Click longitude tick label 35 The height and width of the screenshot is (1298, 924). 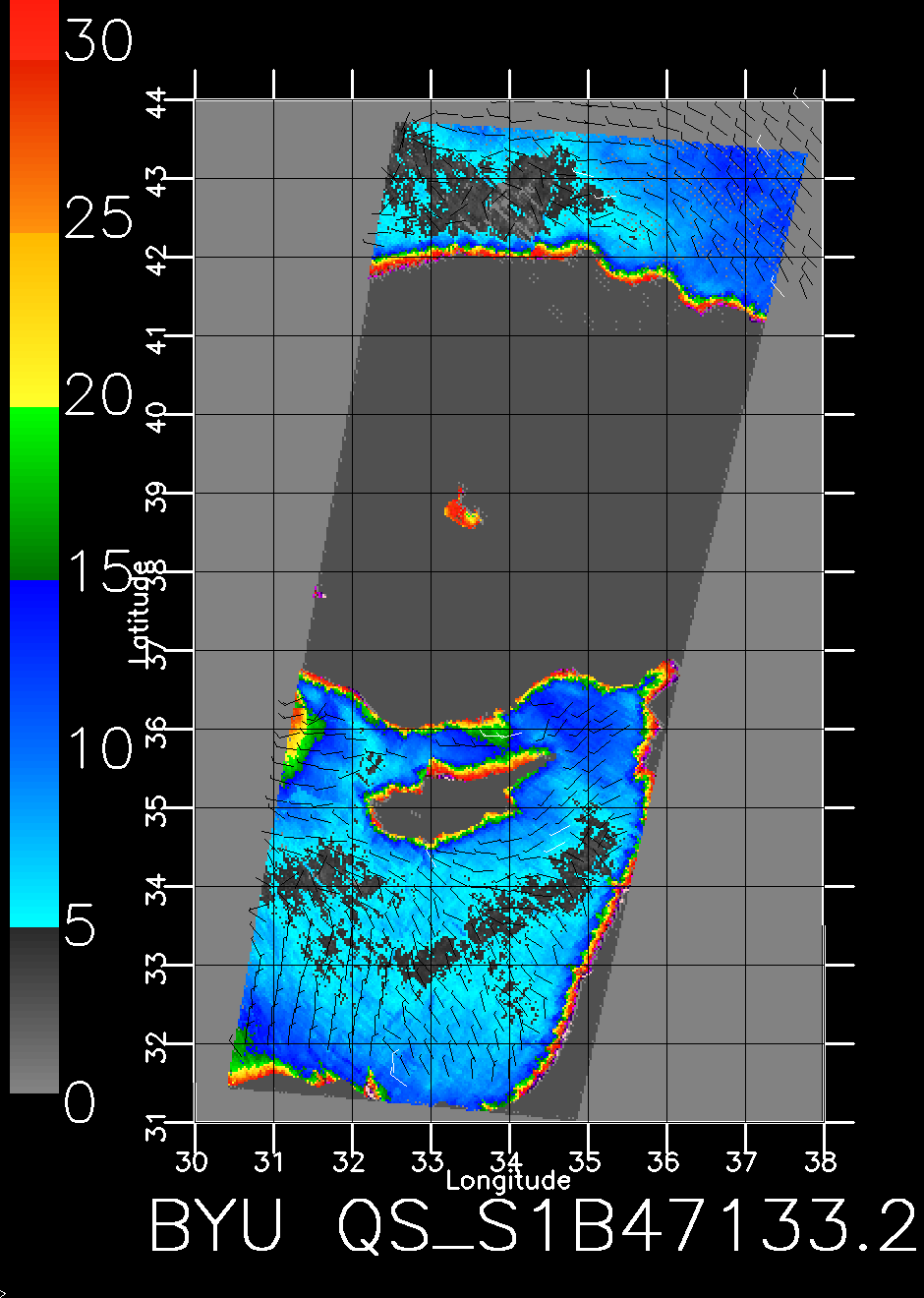(x=587, y=1161)
